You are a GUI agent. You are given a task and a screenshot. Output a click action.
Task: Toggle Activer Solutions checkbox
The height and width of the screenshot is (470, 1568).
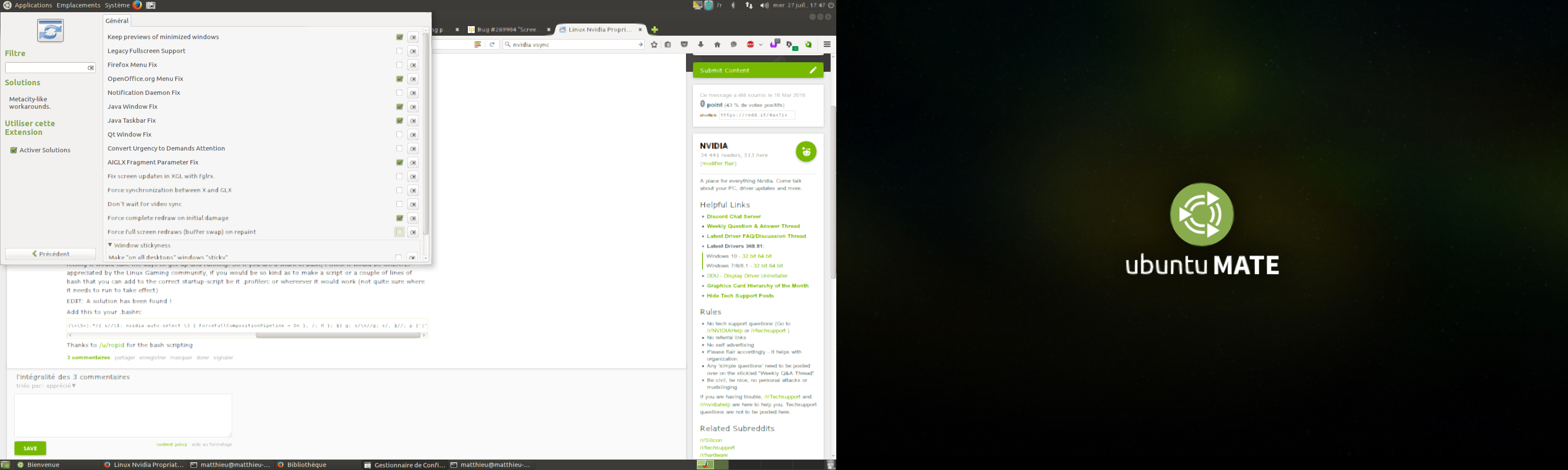click(14, 150)
